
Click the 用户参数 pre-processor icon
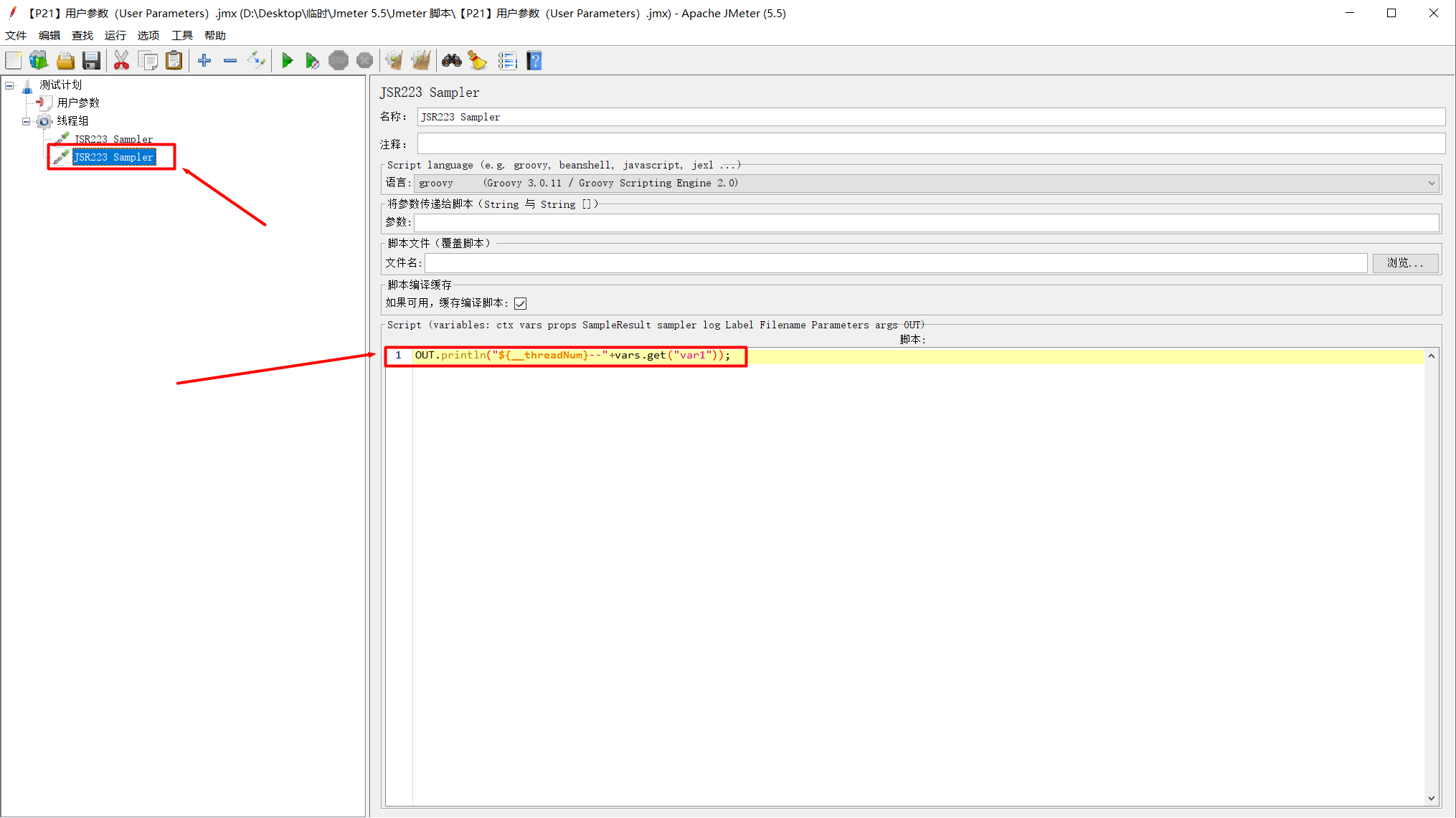pyautogui.click(x=44, y=103)
